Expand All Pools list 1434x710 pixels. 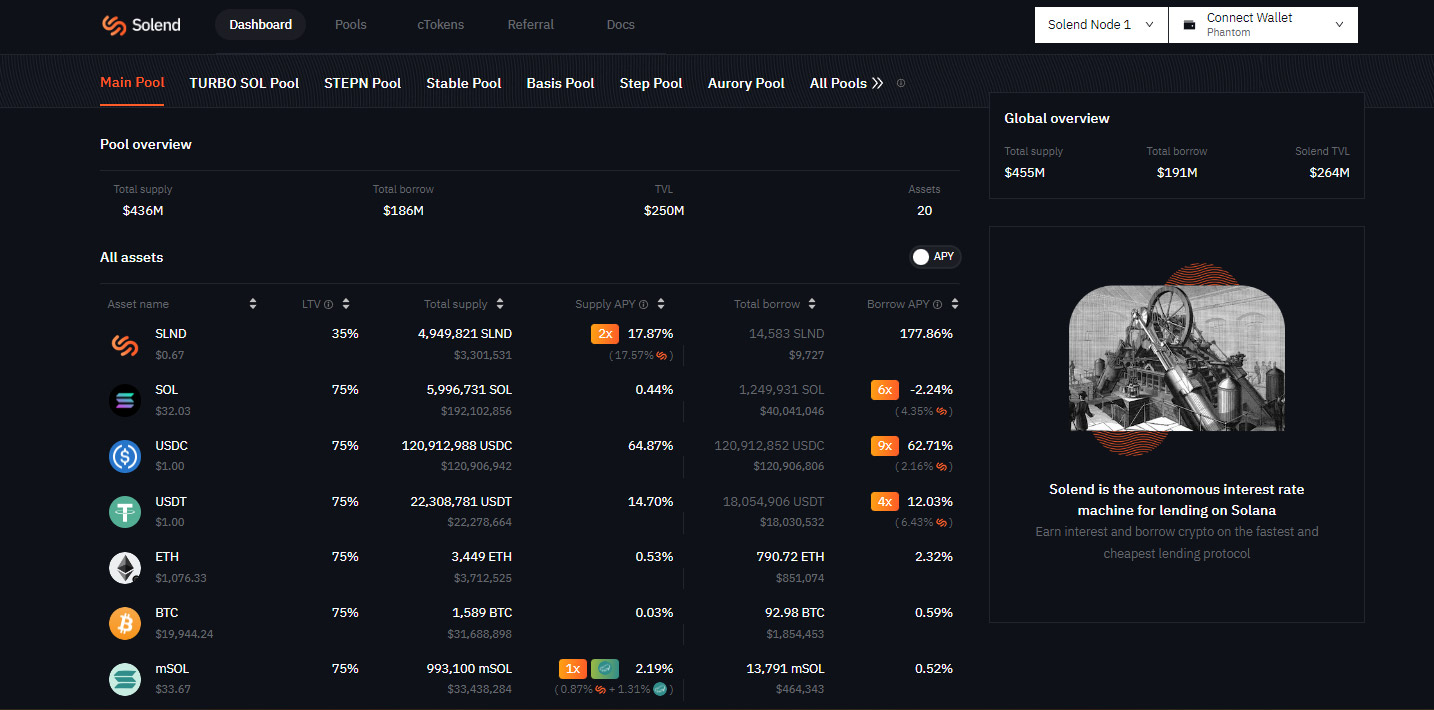point(846,83)
